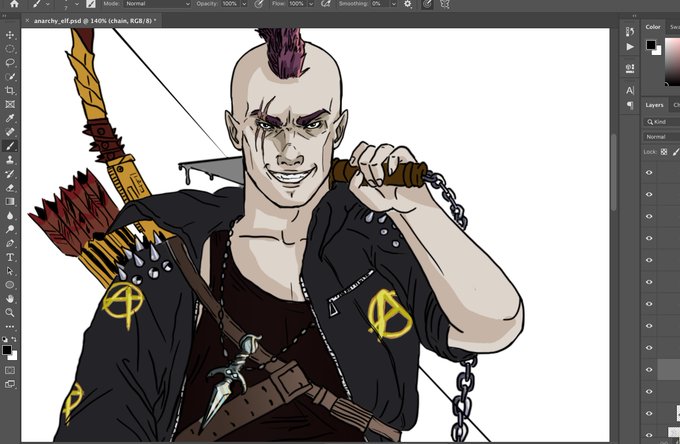
Task: Toggle lock transparent pixels
Action: (x=664, y=152)
